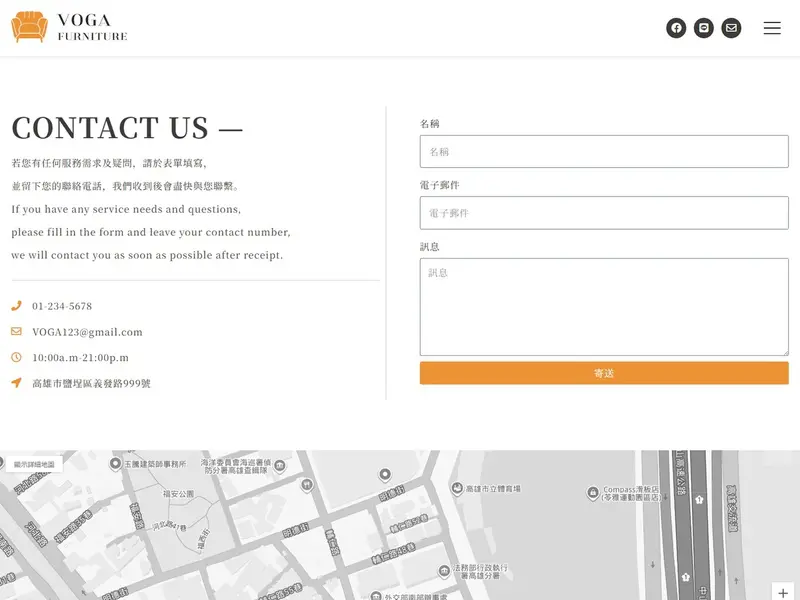This screenshot has height=600, width=800.
Task: Click the 電子郵件 field label
Action: pos(440,185)
